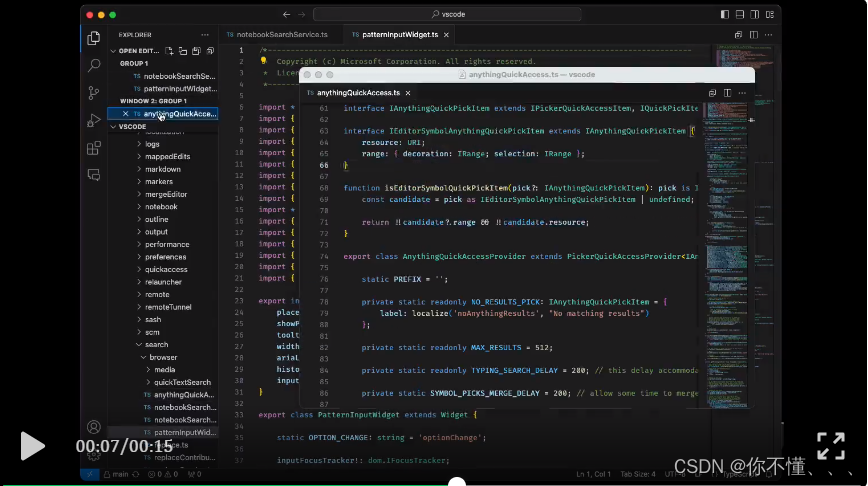The image size is (868, 486).
Task: Open the Search view in activity bar
Action: (94, 65)
